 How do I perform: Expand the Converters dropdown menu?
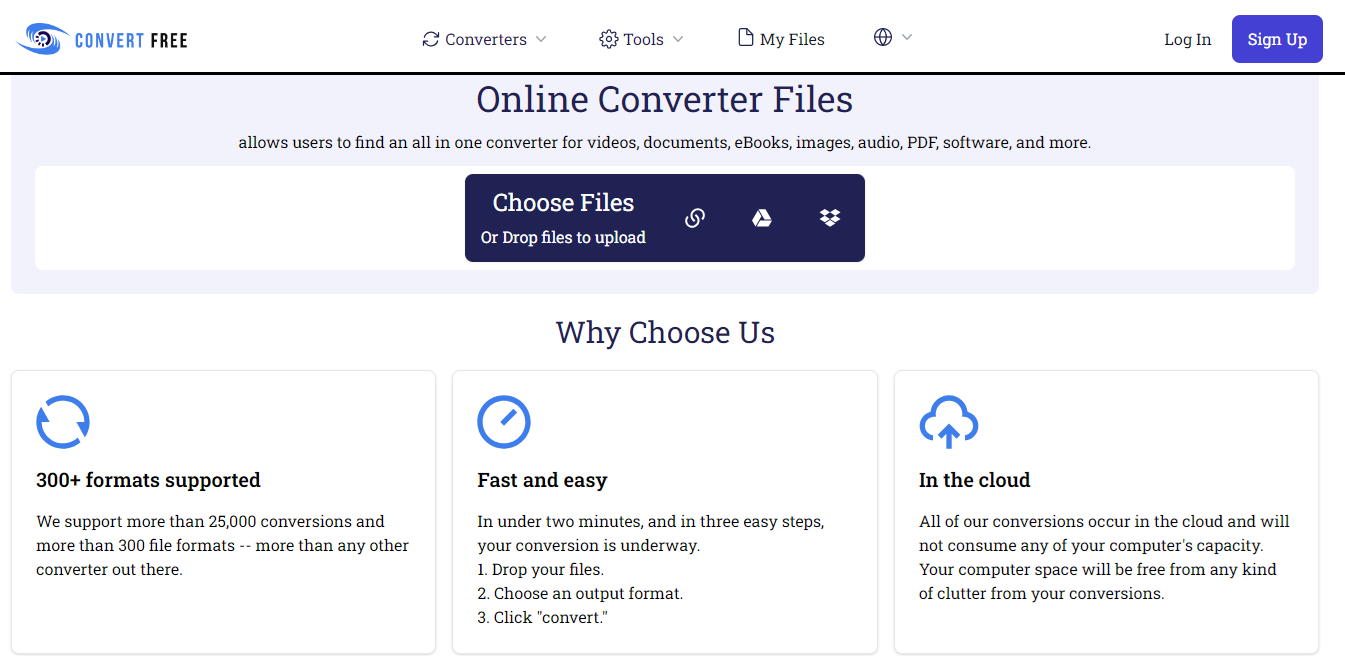click(485, 39)
